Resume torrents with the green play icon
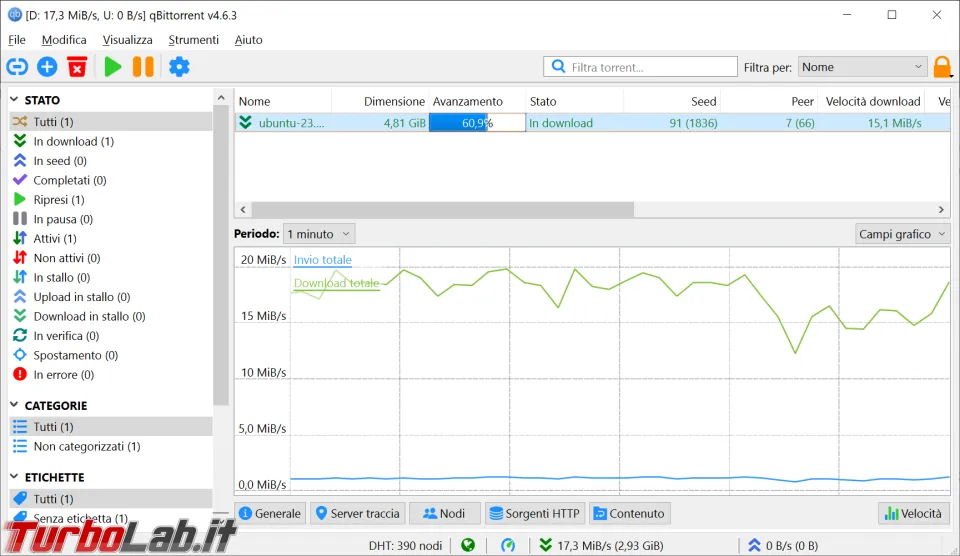This screenshot has height=556, width=960. [x=113, y=67]
